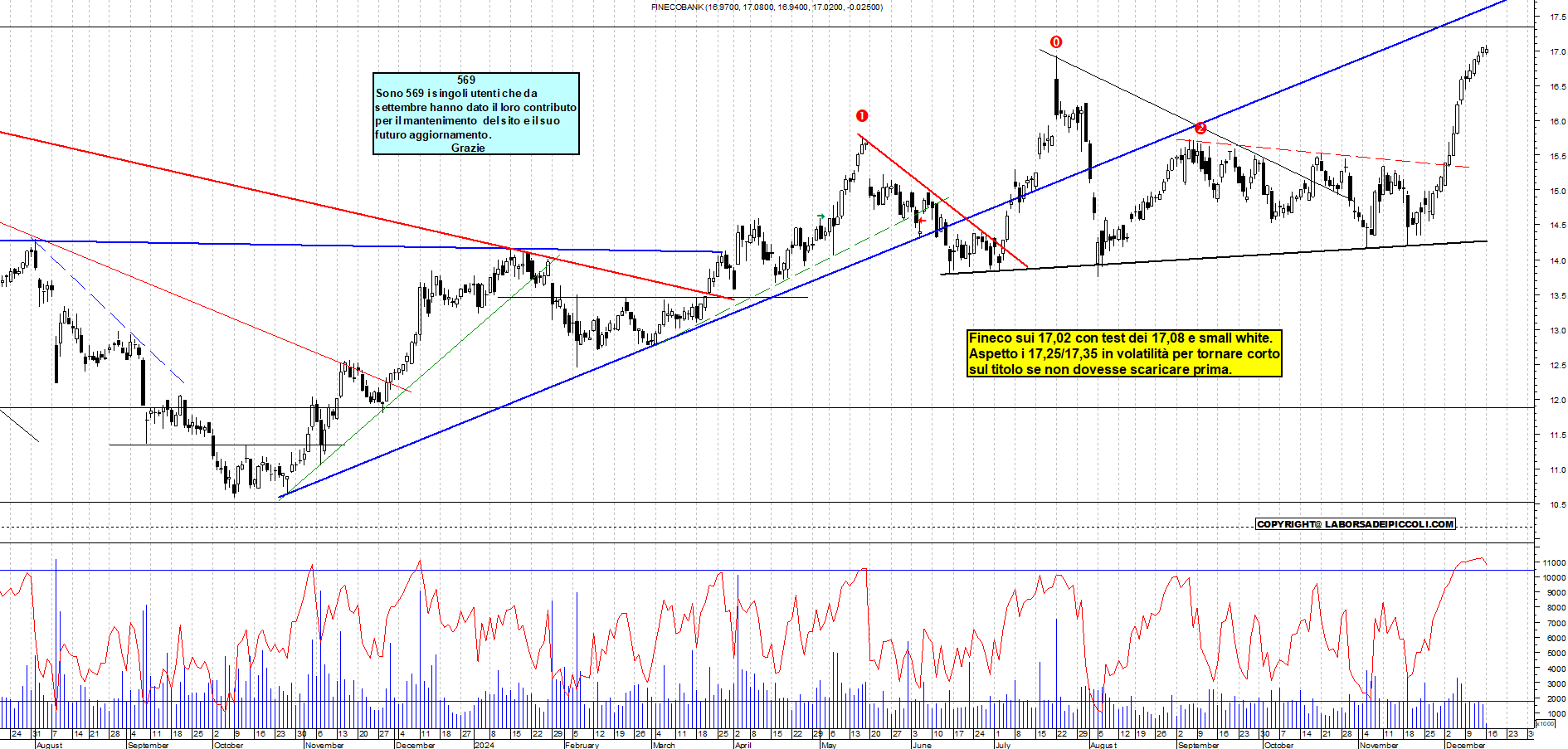
Task: Click the 4000 volume axis label
Action: tap(1556, 669)
